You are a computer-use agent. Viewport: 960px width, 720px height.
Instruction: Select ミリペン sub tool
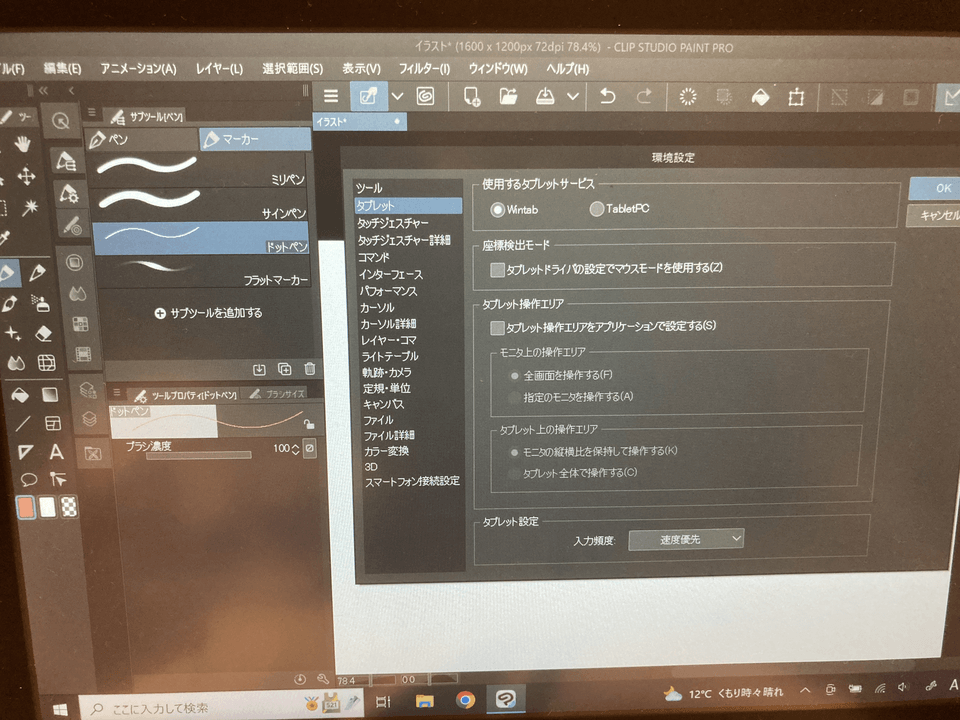point(201,170)
